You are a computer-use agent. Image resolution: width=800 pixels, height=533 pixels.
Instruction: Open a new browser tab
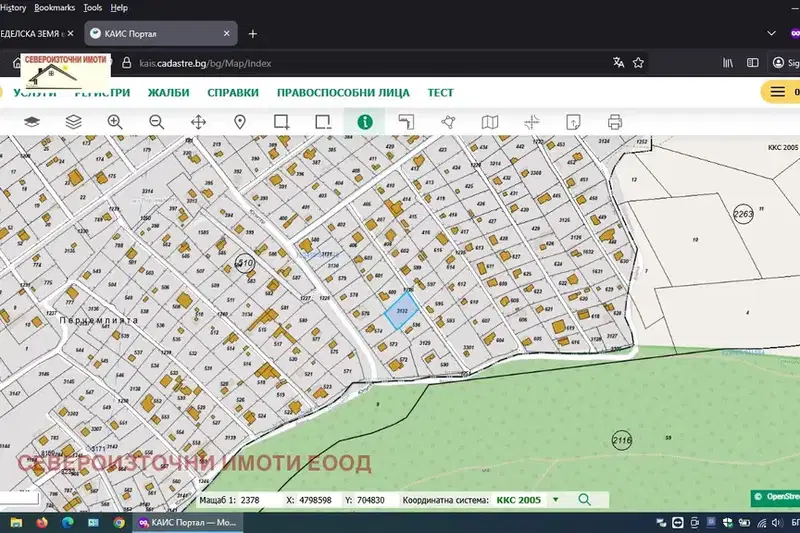[x=253, y=34]
